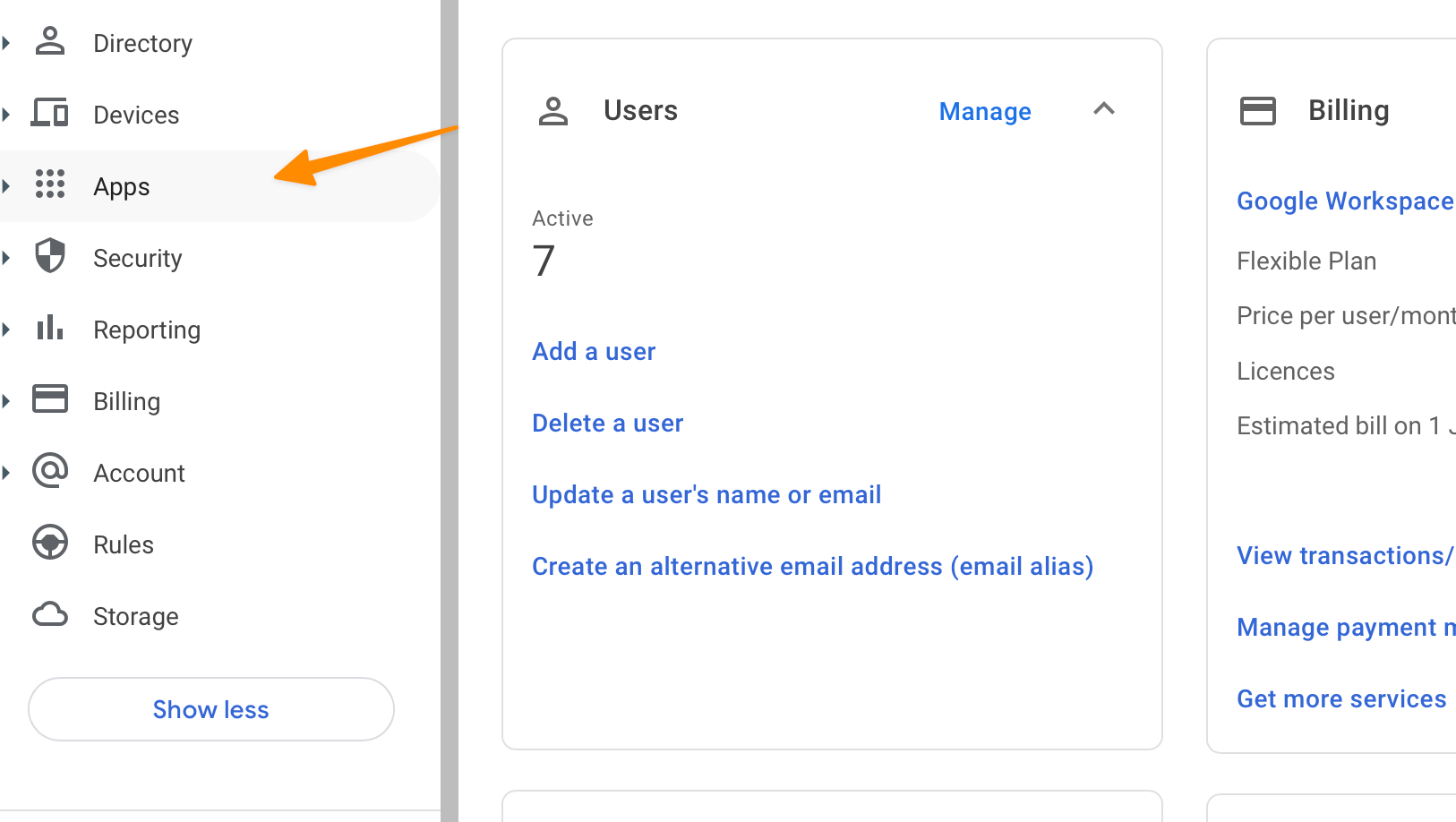
Task: Click the Reporting bar chart icon
Action: (x=50, y=329)
